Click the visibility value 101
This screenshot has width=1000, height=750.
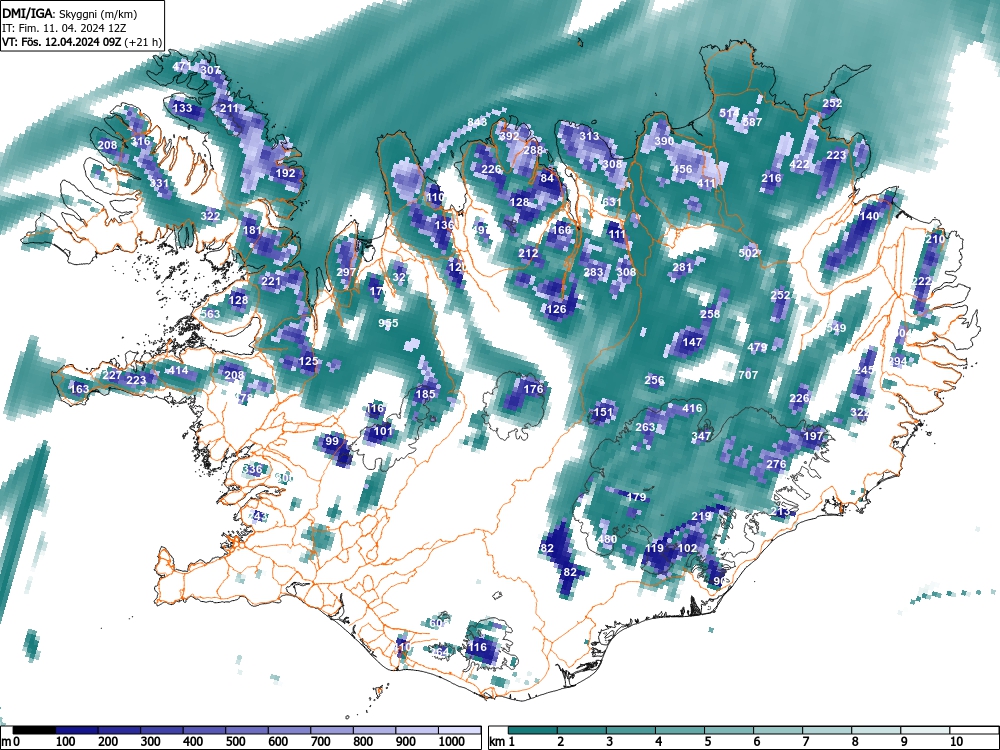point(383,431)
